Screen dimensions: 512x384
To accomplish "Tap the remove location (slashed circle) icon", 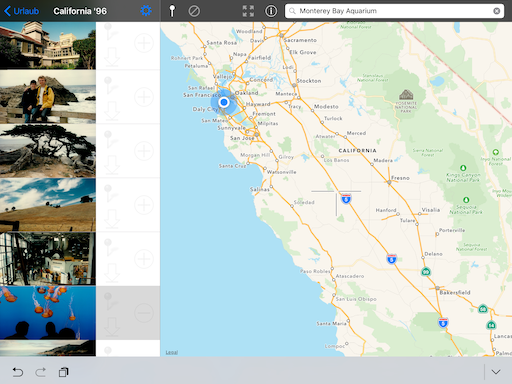I will coord(194,11).
